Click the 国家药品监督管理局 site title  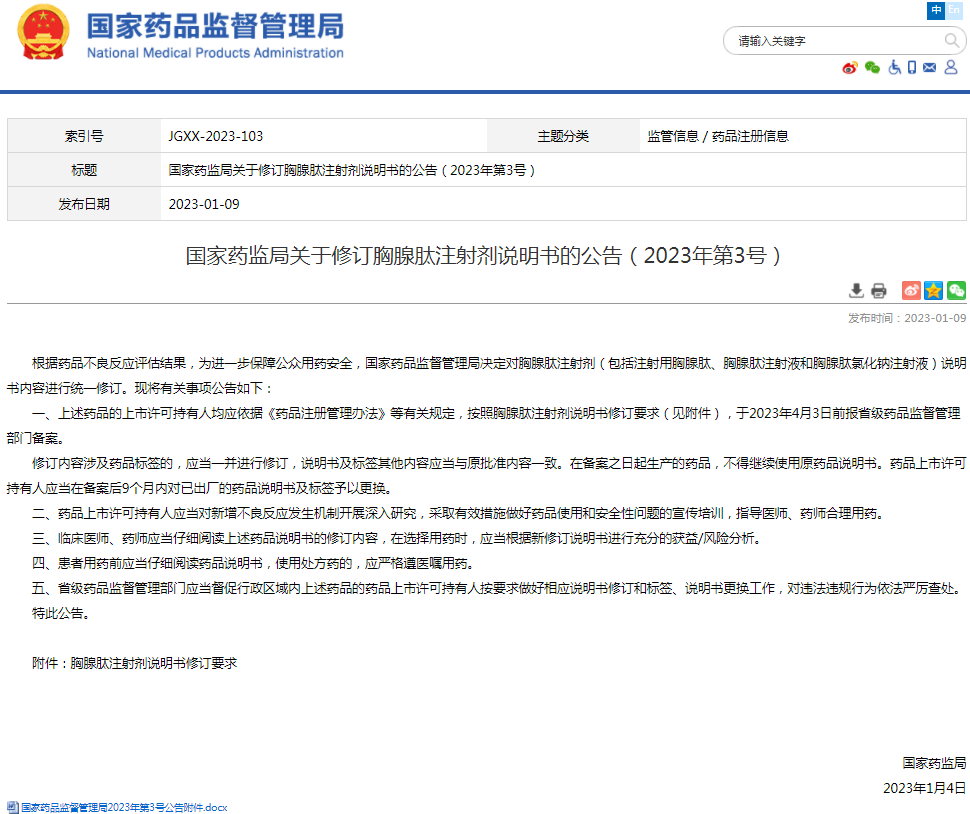tap(215, 26)
